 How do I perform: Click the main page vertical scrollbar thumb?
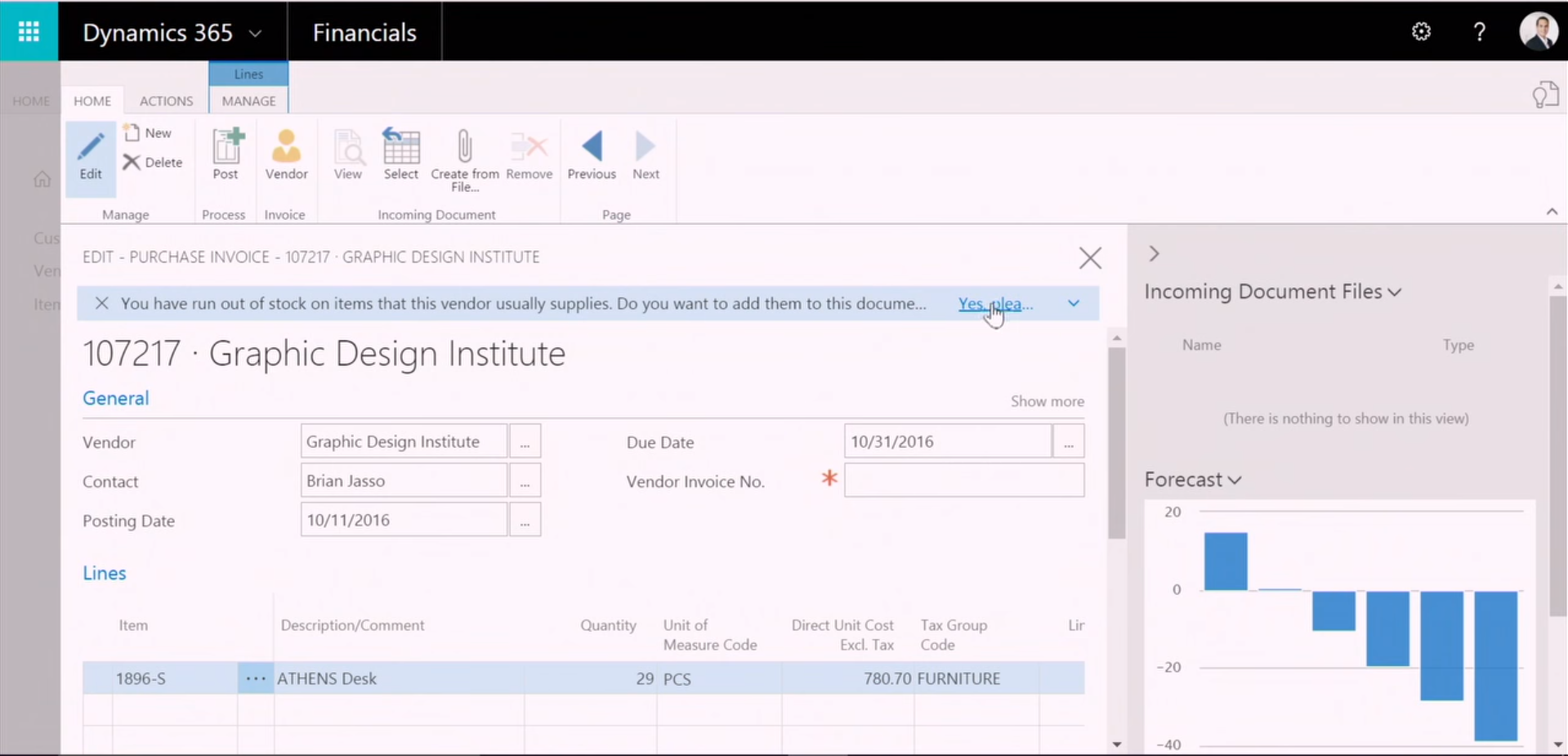tap(1116, 444)
